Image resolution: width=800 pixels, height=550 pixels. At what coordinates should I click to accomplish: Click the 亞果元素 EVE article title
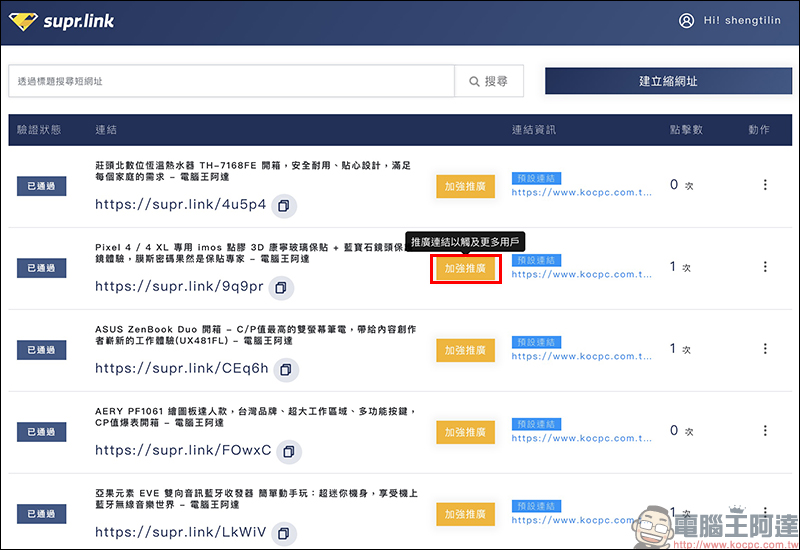click(257, 499)
